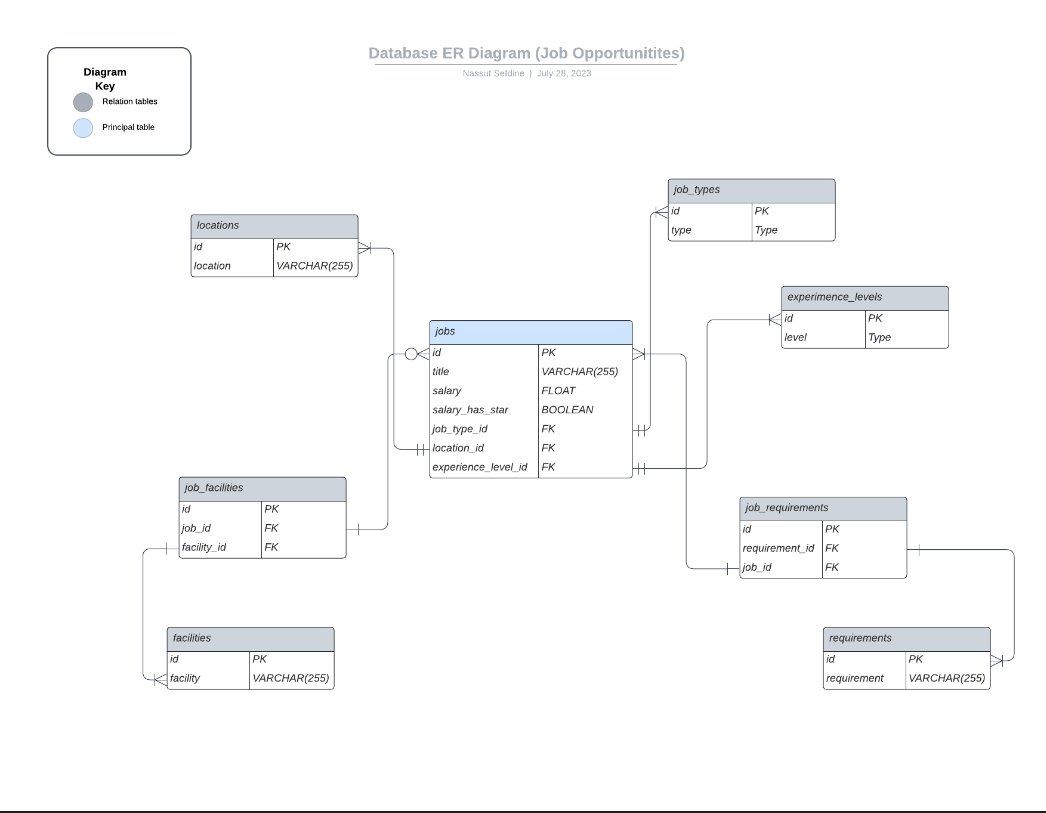Select the 'Diagram Key' heading
Screen dimensions: 1046x813
(x=105, y=79)
